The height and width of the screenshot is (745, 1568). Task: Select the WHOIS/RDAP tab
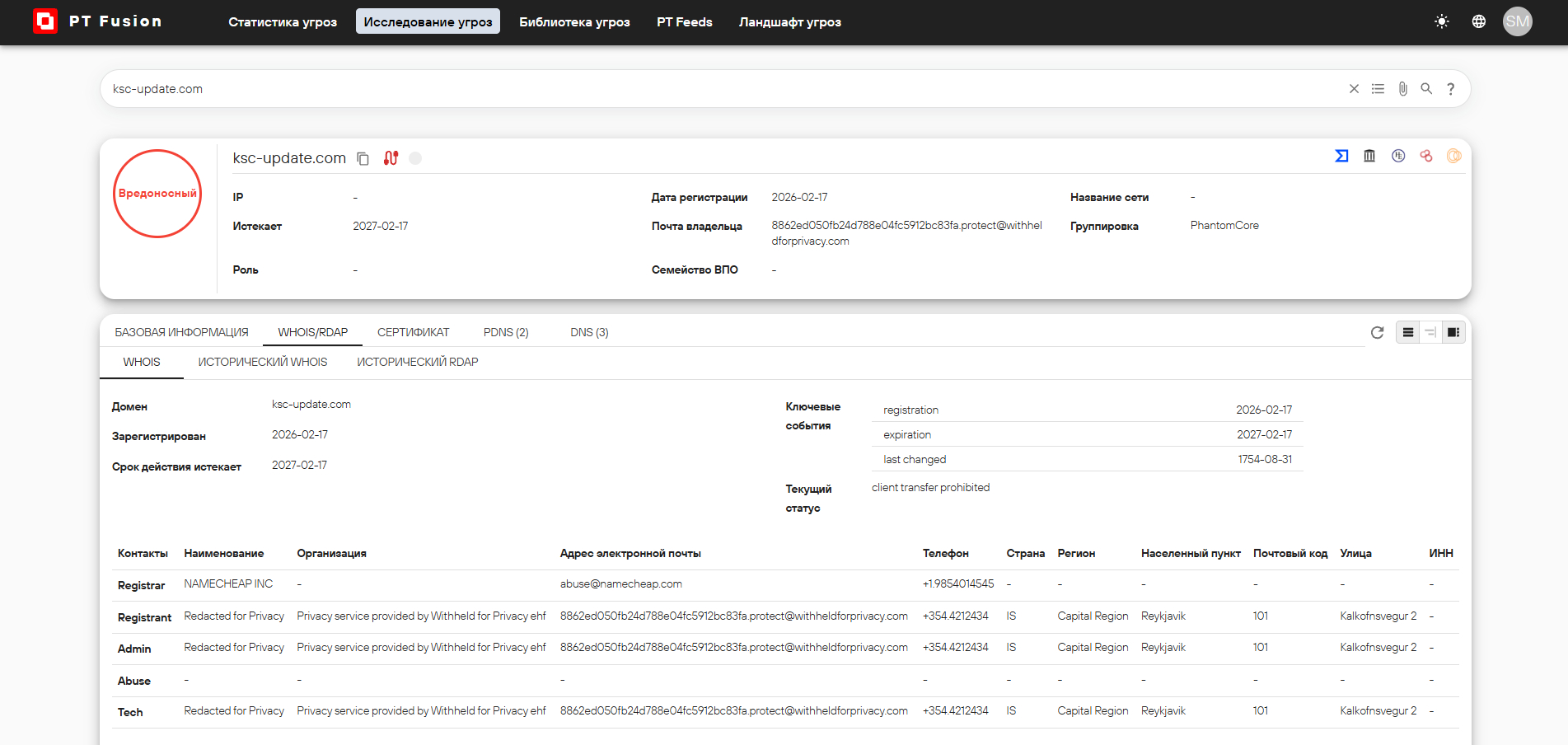click(x=312, y=332)
